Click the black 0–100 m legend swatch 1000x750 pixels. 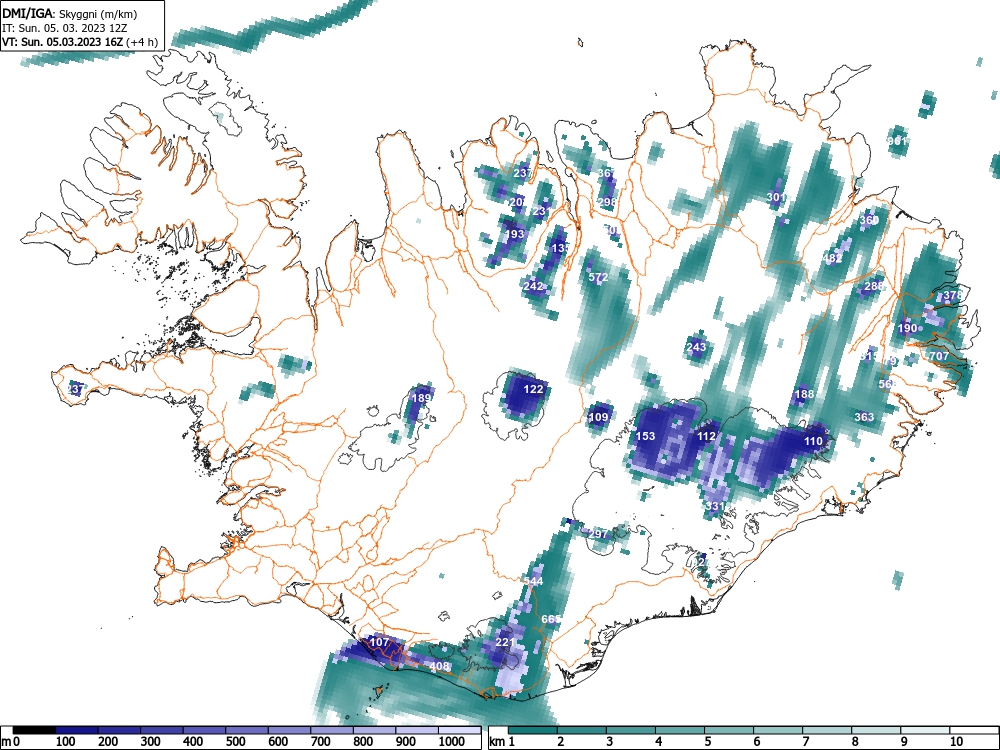coord(34,730)
